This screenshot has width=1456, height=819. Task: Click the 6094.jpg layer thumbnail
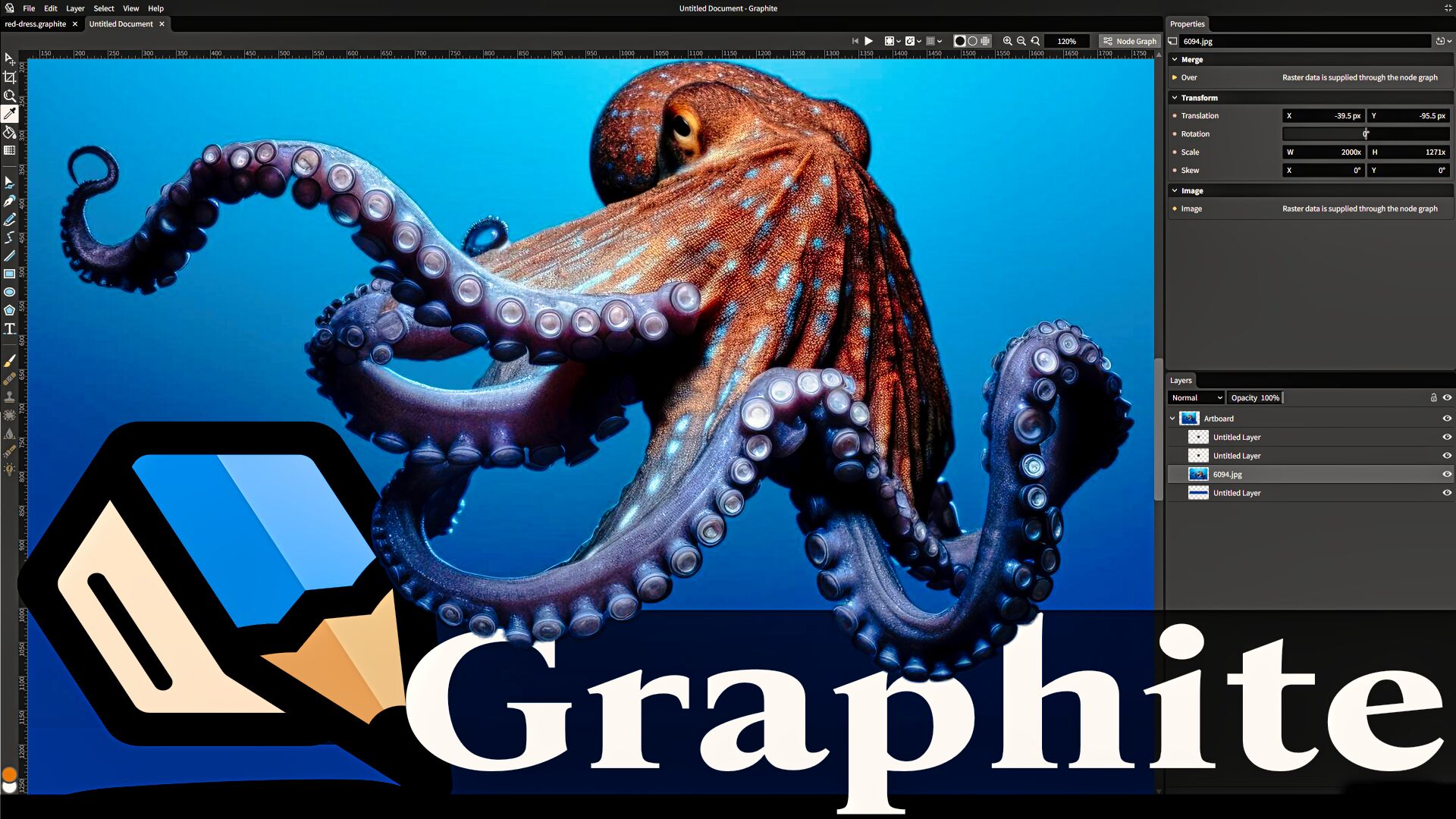(1199, 474)
